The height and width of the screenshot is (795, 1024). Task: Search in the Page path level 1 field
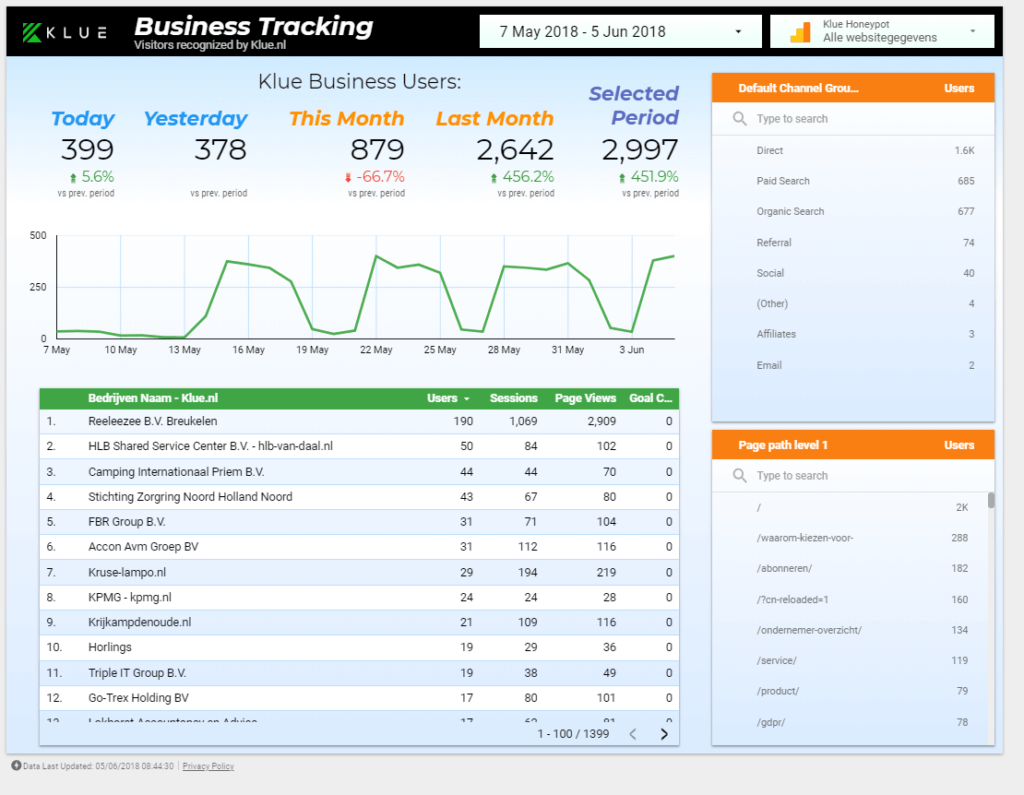(853, 475)
